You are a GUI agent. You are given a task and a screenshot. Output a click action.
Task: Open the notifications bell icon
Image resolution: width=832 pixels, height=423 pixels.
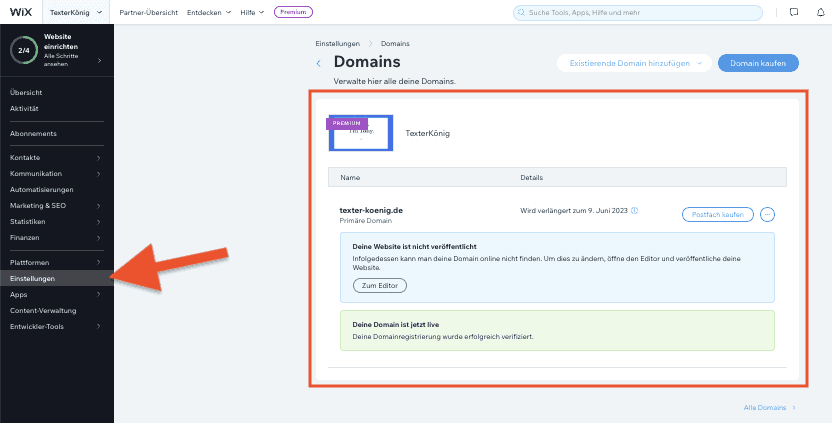coord(820,12)
